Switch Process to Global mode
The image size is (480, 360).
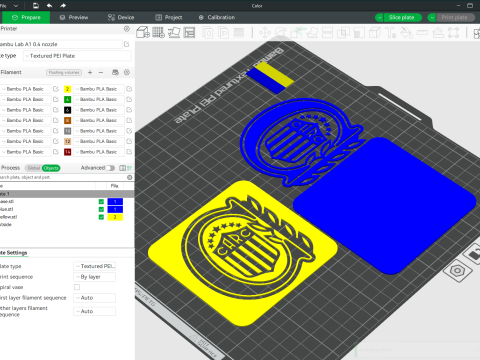(34, 168)
